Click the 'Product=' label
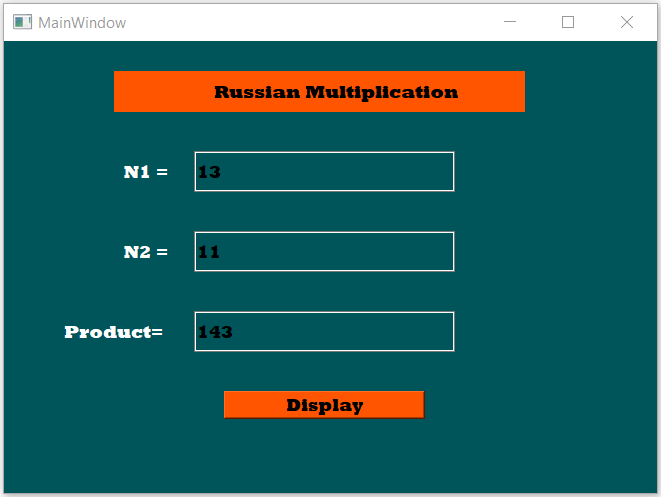Viewport: 661px width, 497px height. tap(113, 332)
